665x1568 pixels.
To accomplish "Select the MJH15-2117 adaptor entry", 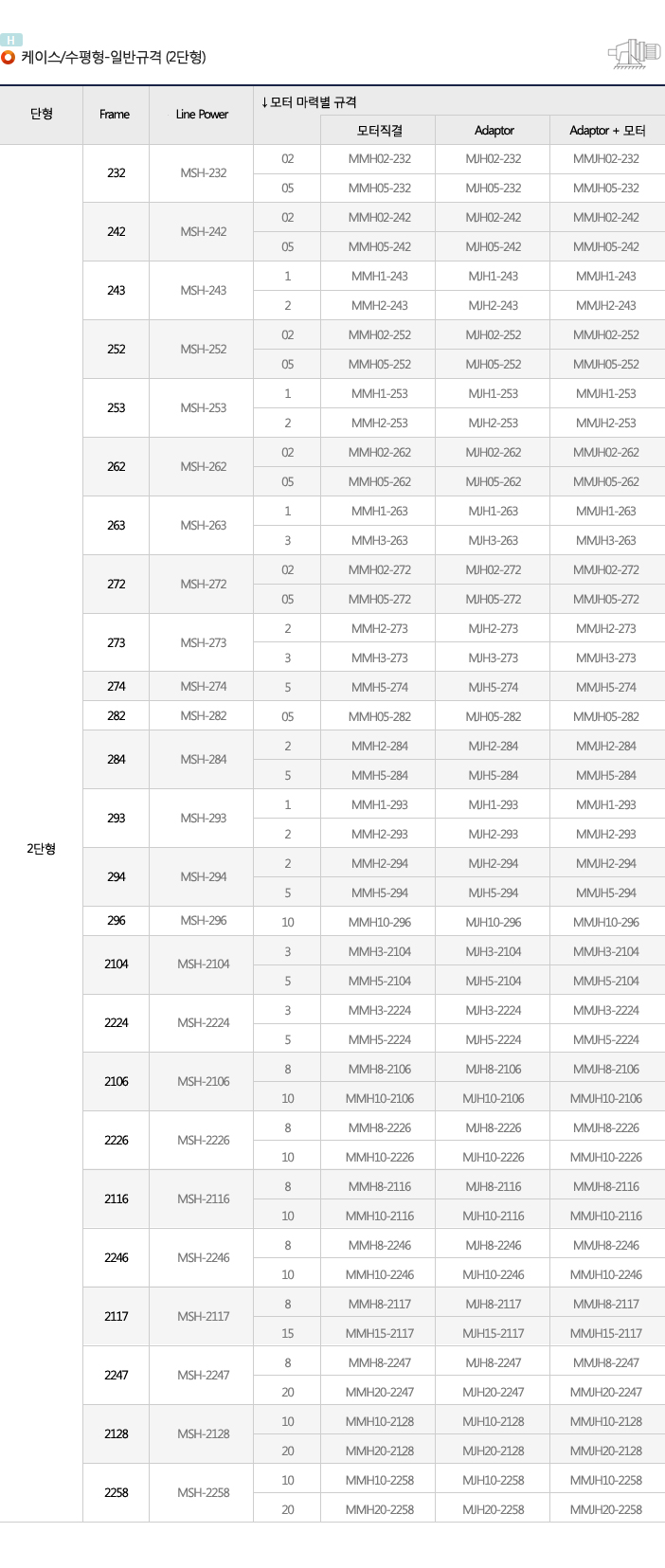I will pyautogui.click(x=494, y=1334).
